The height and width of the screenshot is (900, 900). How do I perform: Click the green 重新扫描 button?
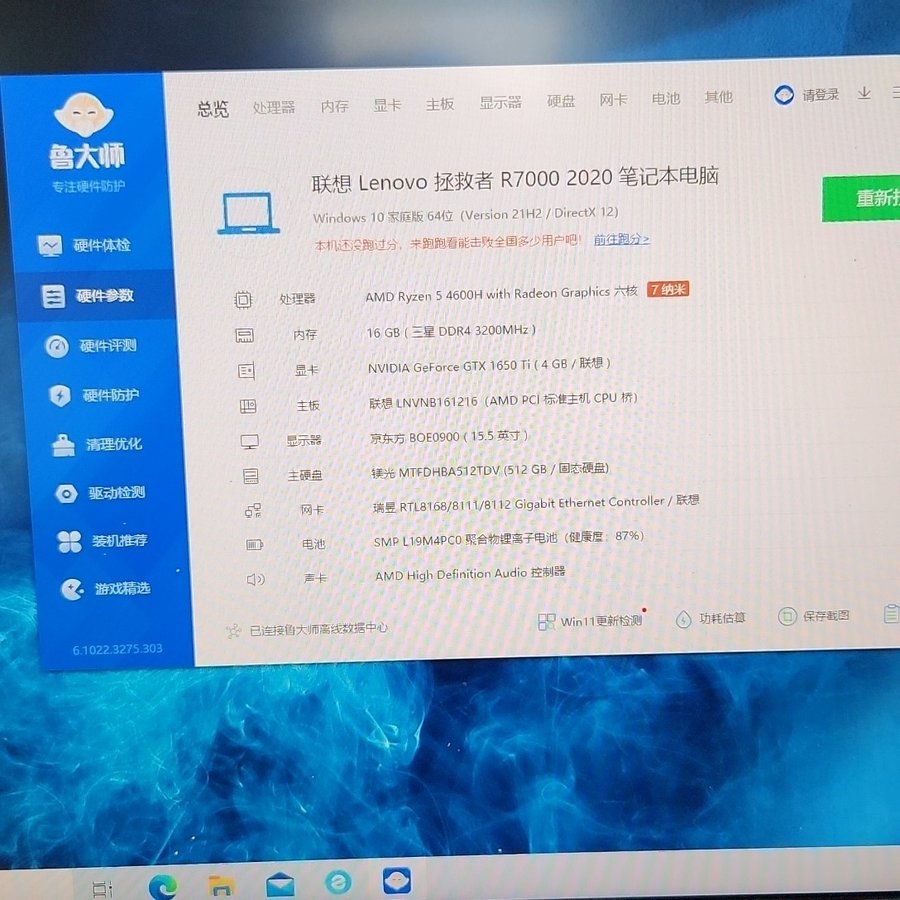click(861, 198)
